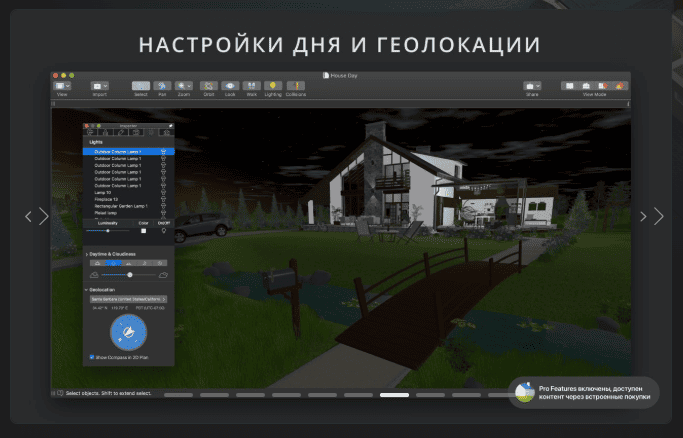Image resolution: width=683 pixels, height=438 pixels.
Task: Toggle the Collisions toolbar button
Action: pyautogui.click(x=296, y=86)
